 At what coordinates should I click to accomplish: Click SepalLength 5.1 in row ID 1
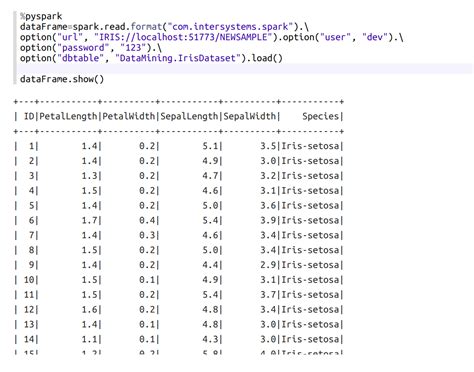tap(210, 146)
